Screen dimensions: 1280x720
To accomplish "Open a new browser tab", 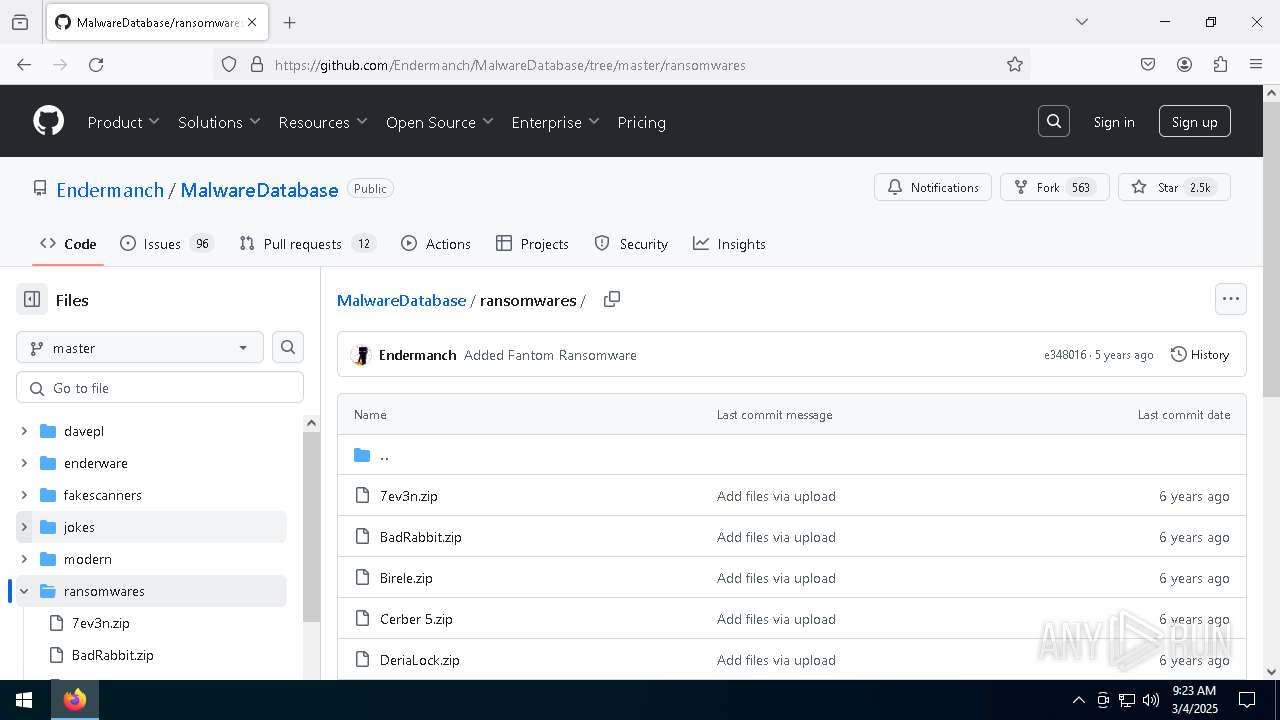I will click(x=289, y=22).
